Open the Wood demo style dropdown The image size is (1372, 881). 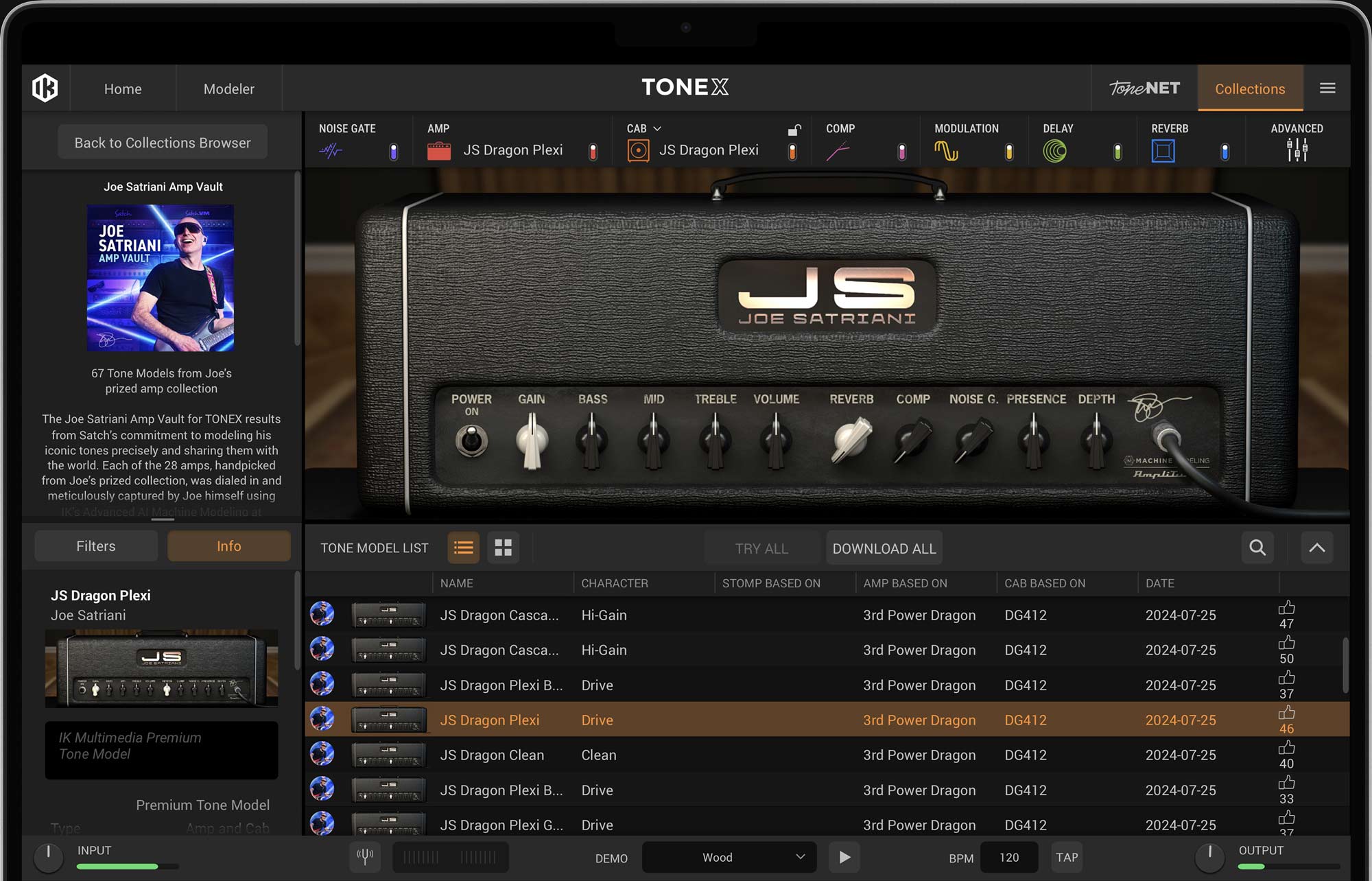coord(729,856)
